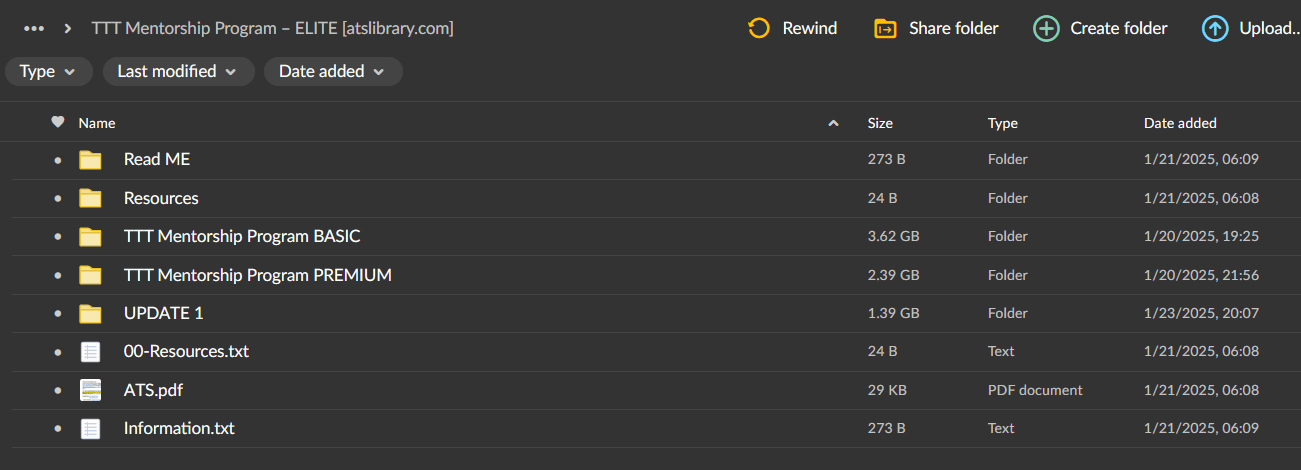
Task: Sort by Date added column header
Action: click(1180, 123)
